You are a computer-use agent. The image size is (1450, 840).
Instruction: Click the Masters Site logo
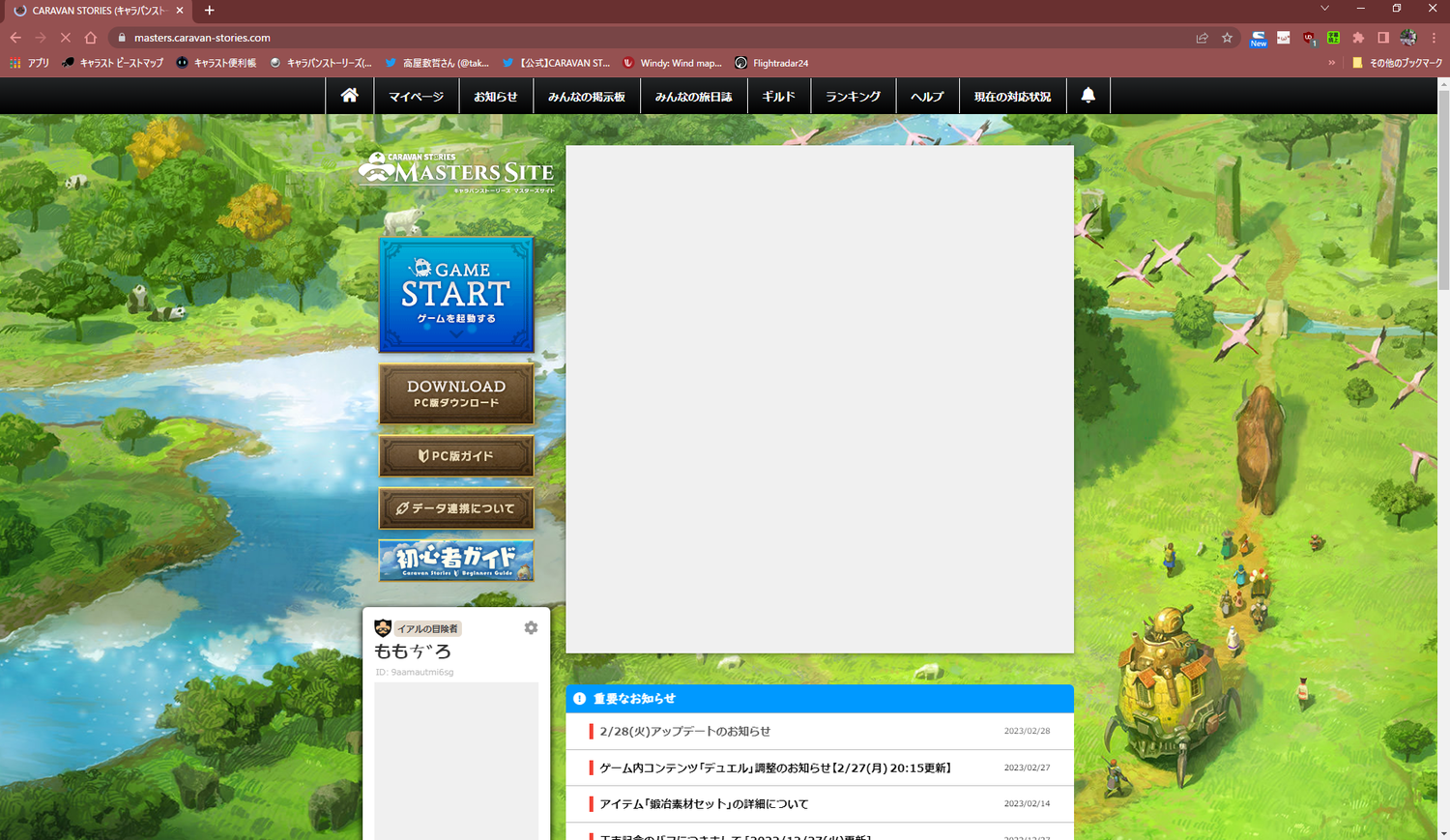point(456,172)
